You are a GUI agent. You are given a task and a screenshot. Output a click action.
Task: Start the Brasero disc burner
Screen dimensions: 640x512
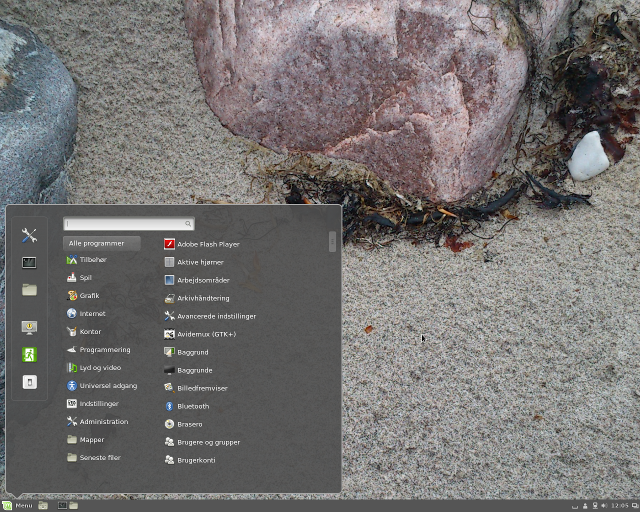pyautogui.click(x=189, y=424)
